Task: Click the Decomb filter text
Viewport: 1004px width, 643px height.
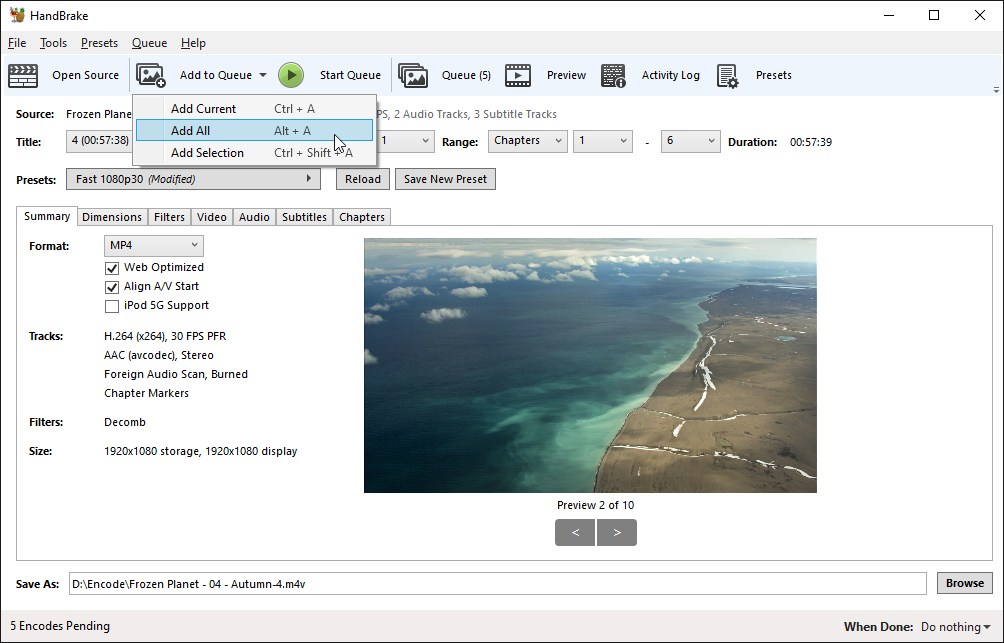Action: 125,423
